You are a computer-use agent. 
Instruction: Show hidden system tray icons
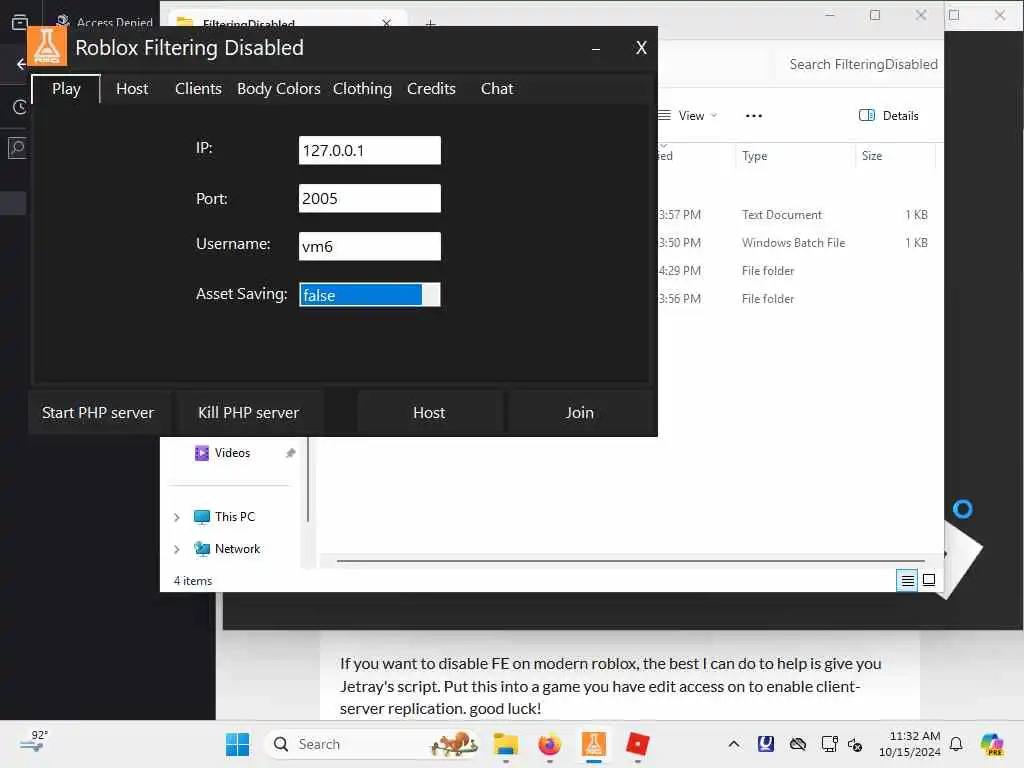734,744
